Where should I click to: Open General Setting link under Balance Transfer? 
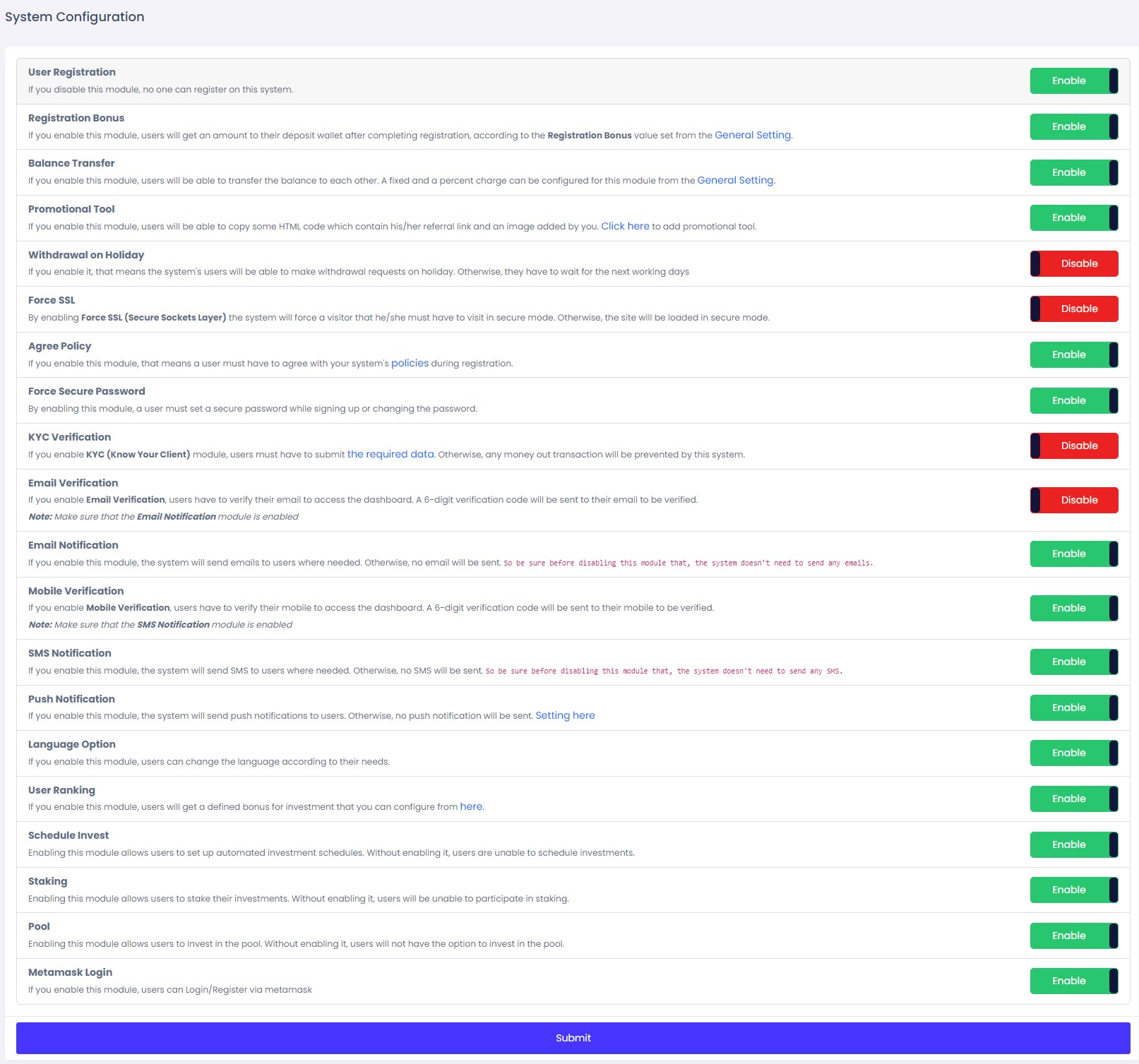735,181
